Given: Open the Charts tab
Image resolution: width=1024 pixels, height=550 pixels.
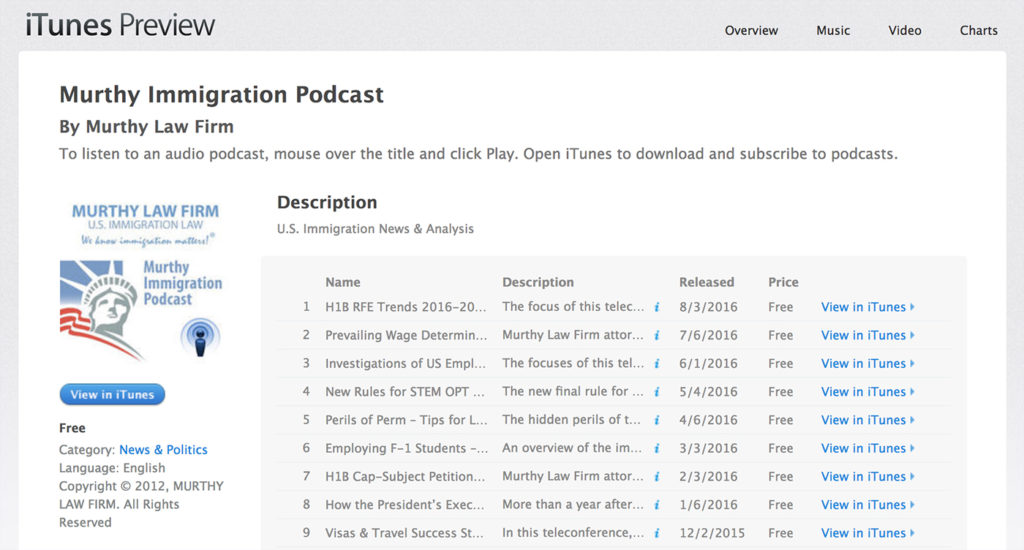Looking at the screenshot, I should click(978, 31).
